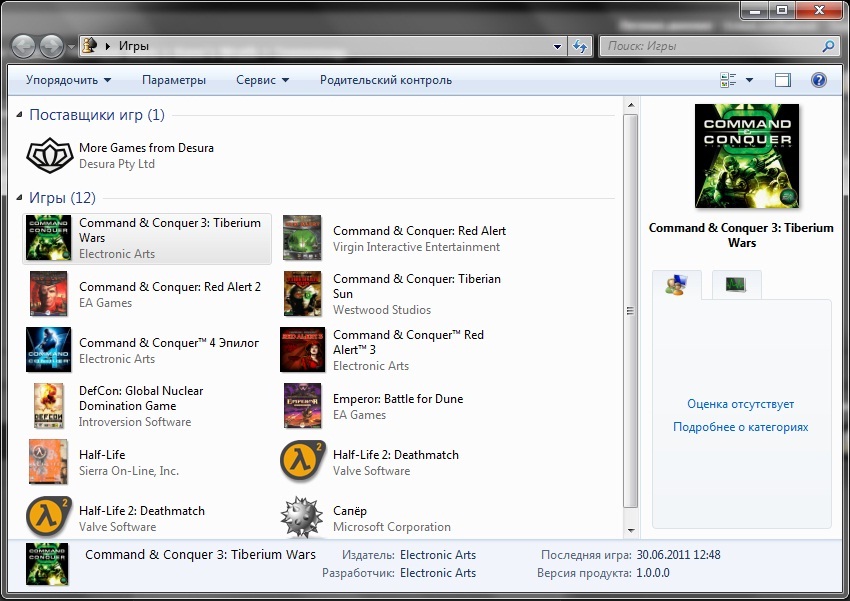The image size is (850, 601).
Task: Select Half-Life 2: Deathmatch icon beside Emperor column
Action: (302, 461)
